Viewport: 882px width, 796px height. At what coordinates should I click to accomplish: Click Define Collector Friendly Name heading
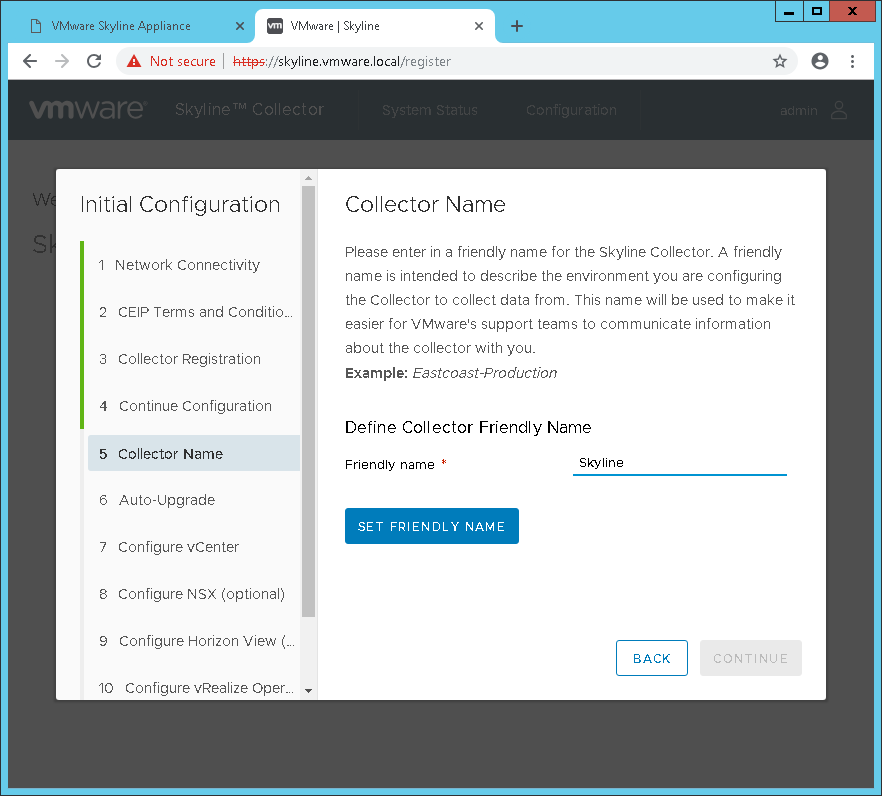click(x=468, y=428)
